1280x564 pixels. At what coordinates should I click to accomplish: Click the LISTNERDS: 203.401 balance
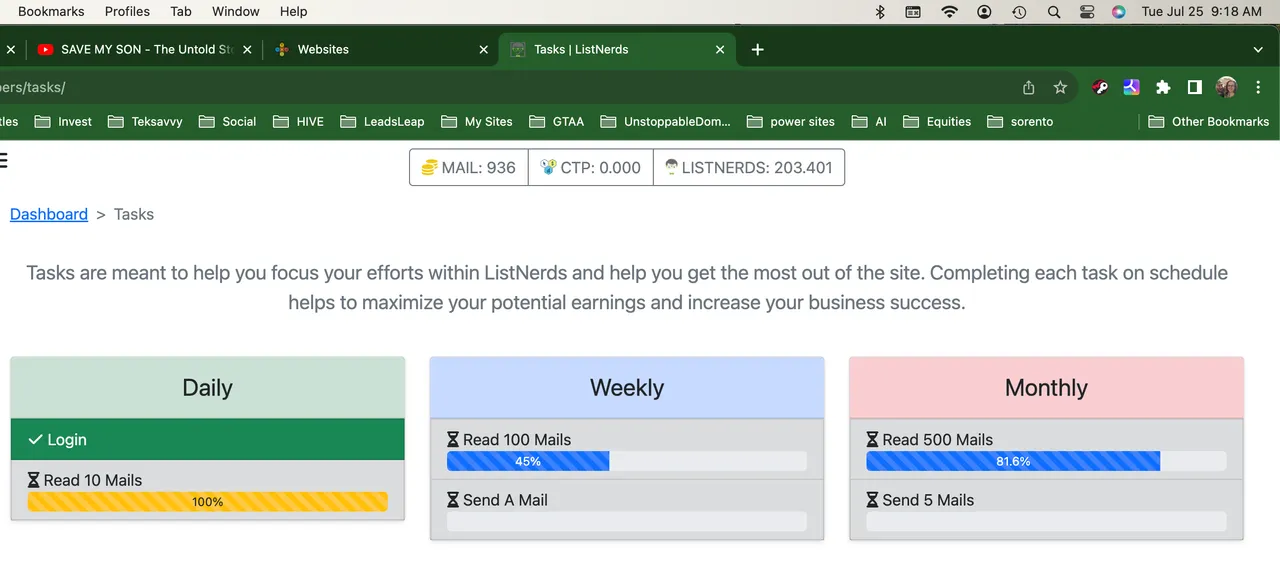[x=749, y=167]
